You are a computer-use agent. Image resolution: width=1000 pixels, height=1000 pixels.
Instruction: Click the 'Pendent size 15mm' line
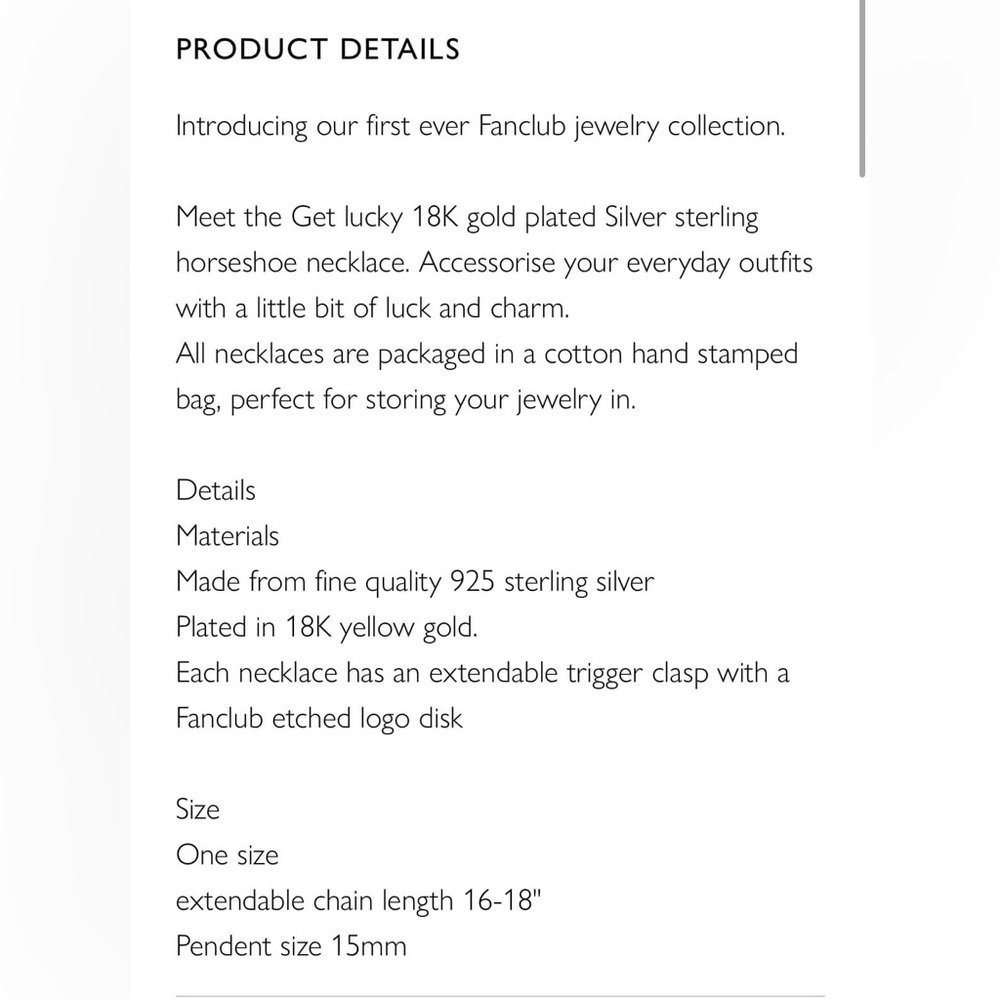click(291, 946)
